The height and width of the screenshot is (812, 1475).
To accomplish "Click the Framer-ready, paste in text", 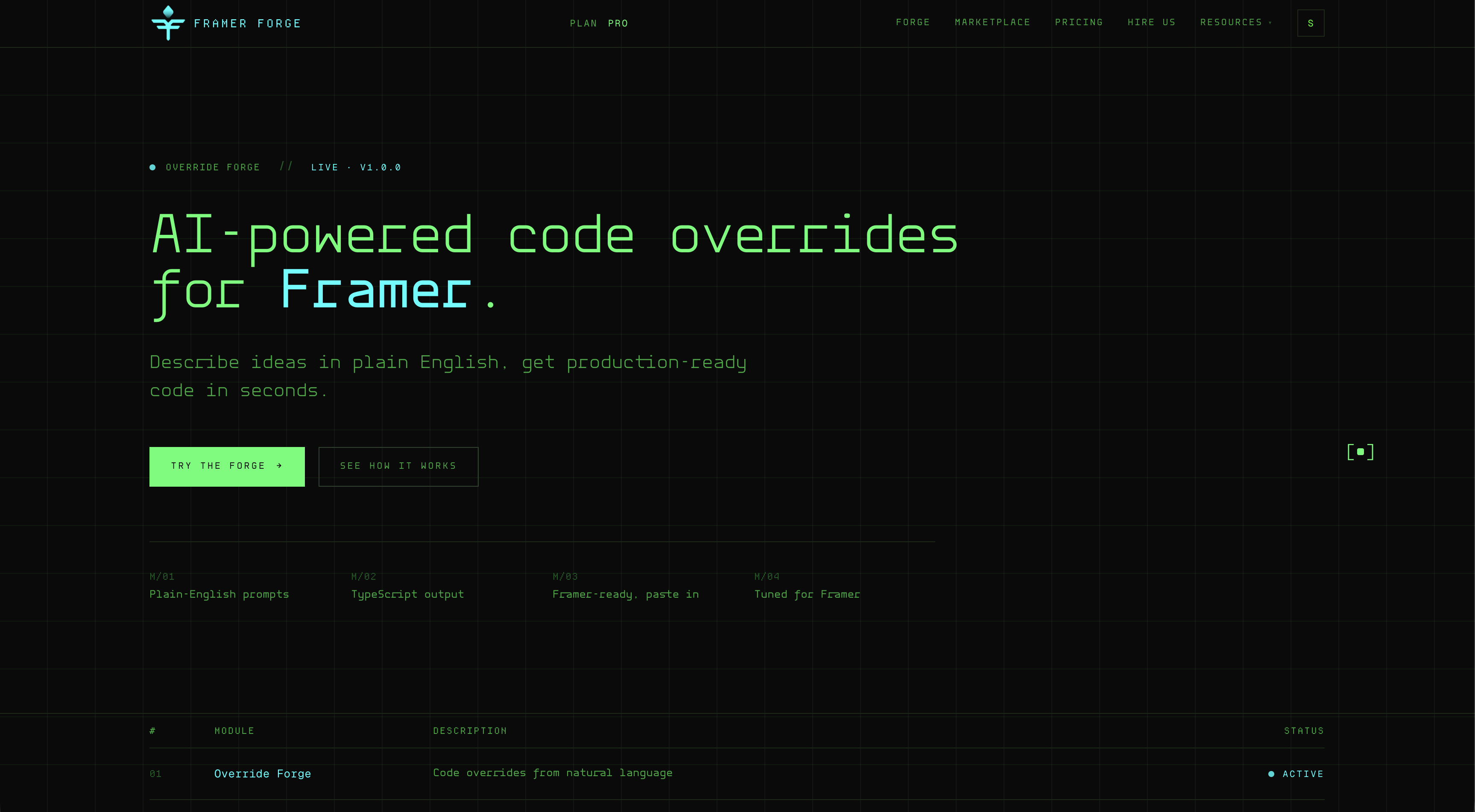I will tap(625, 595).
